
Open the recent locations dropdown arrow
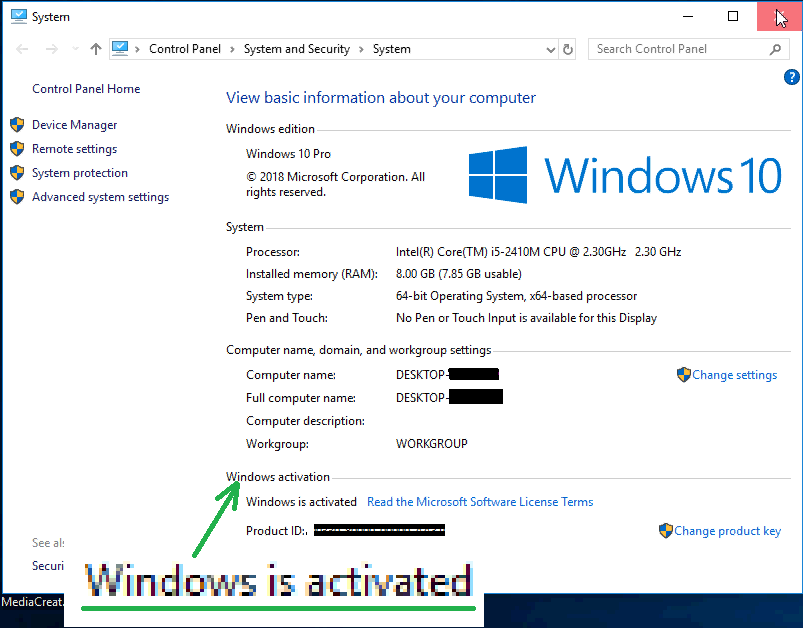(76, 49)
